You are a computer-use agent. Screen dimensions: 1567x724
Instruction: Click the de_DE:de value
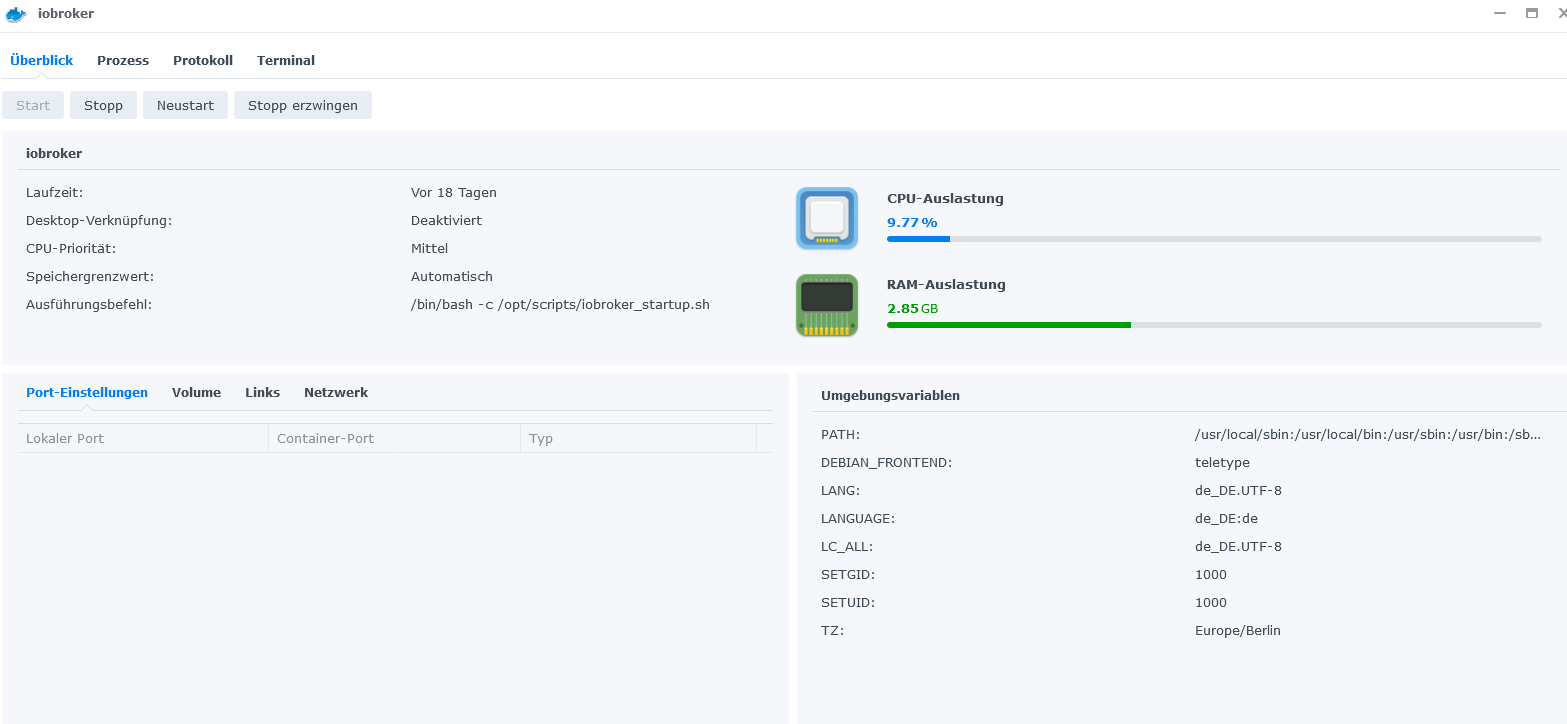[1226, 518]
